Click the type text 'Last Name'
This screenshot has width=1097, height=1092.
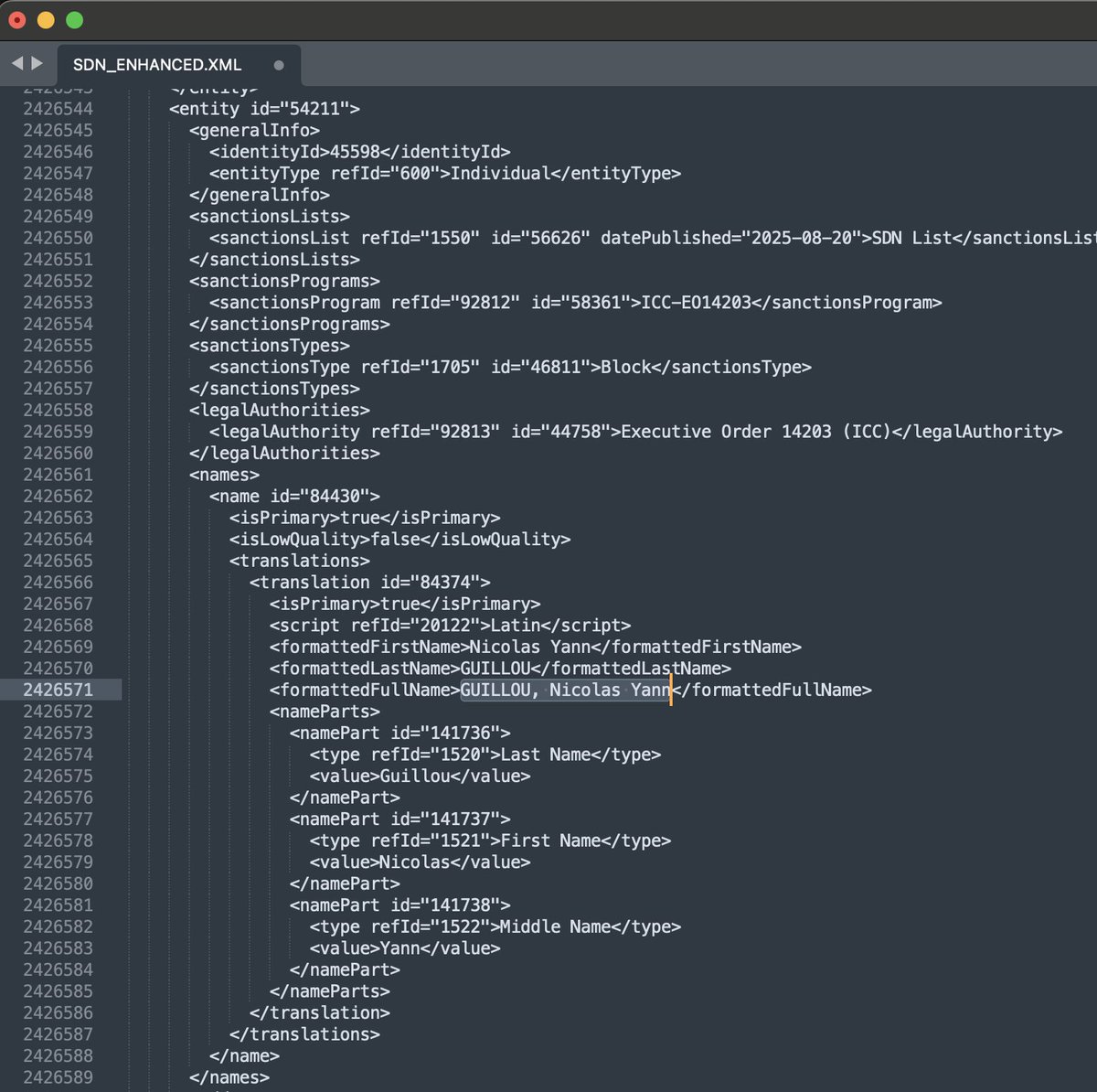click(x=546, y=755)
